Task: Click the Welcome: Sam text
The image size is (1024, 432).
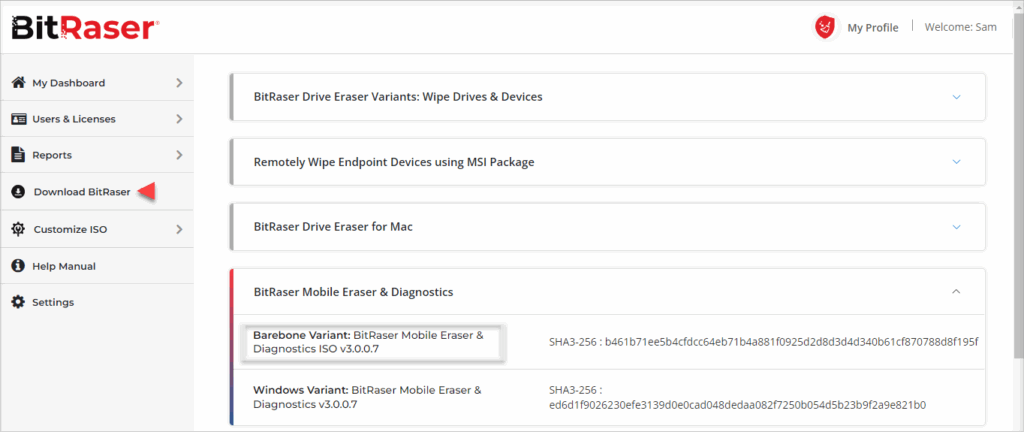Action: pos(960,27)
